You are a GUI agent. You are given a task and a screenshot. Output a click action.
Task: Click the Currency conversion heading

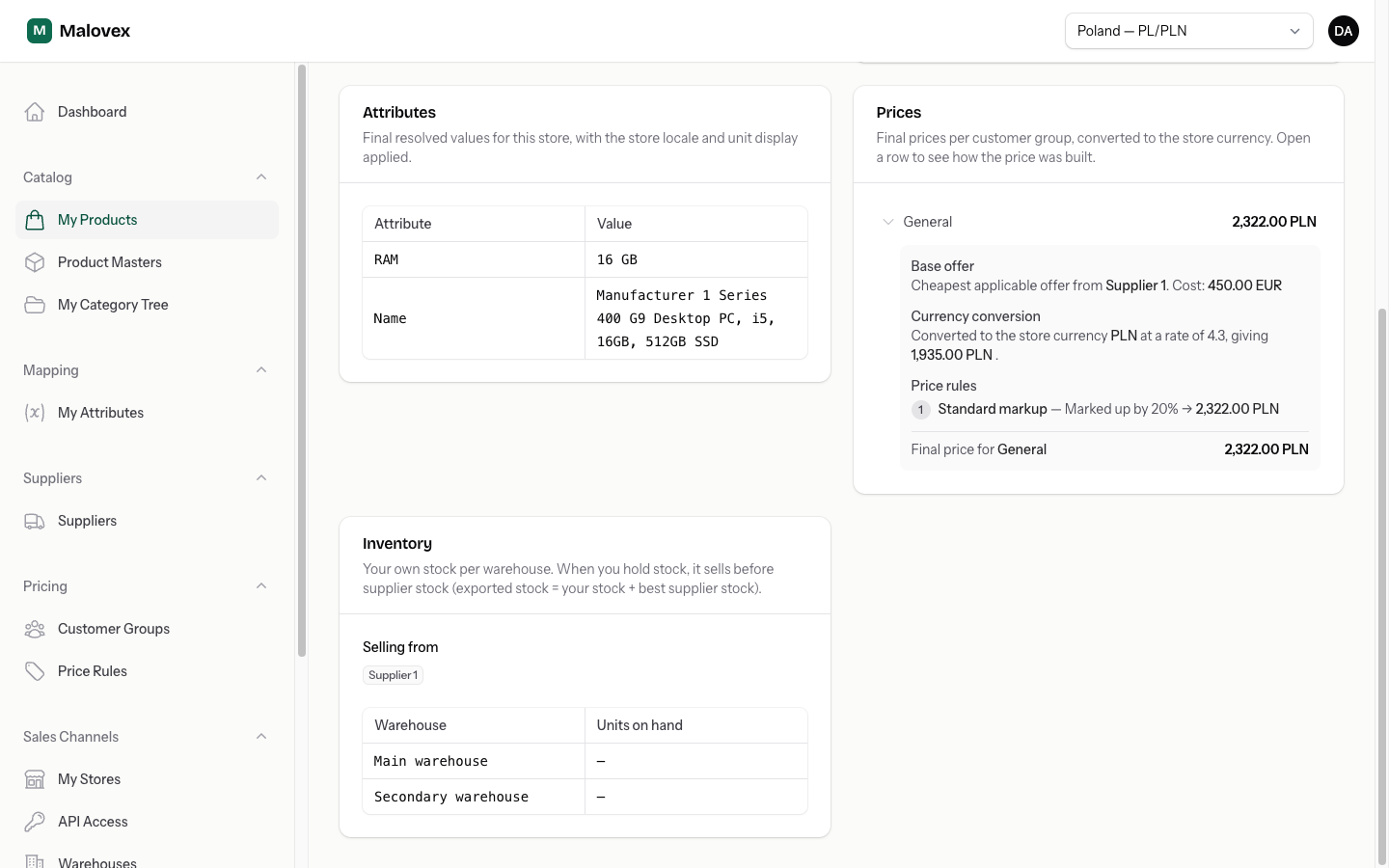[x=975, y=316]
